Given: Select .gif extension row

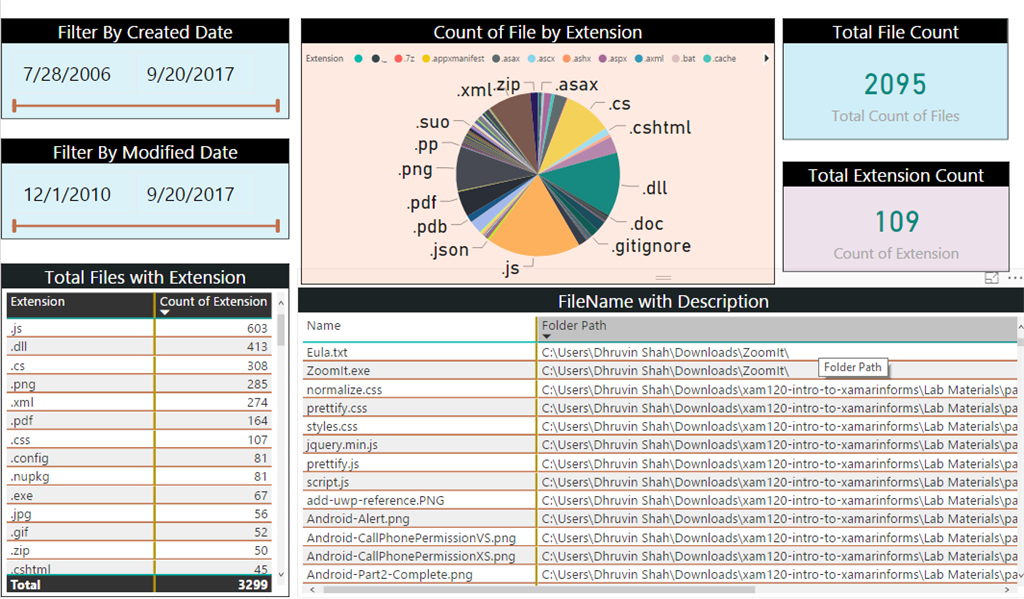Looking at the screenshot, I should [x=139, y=532].
